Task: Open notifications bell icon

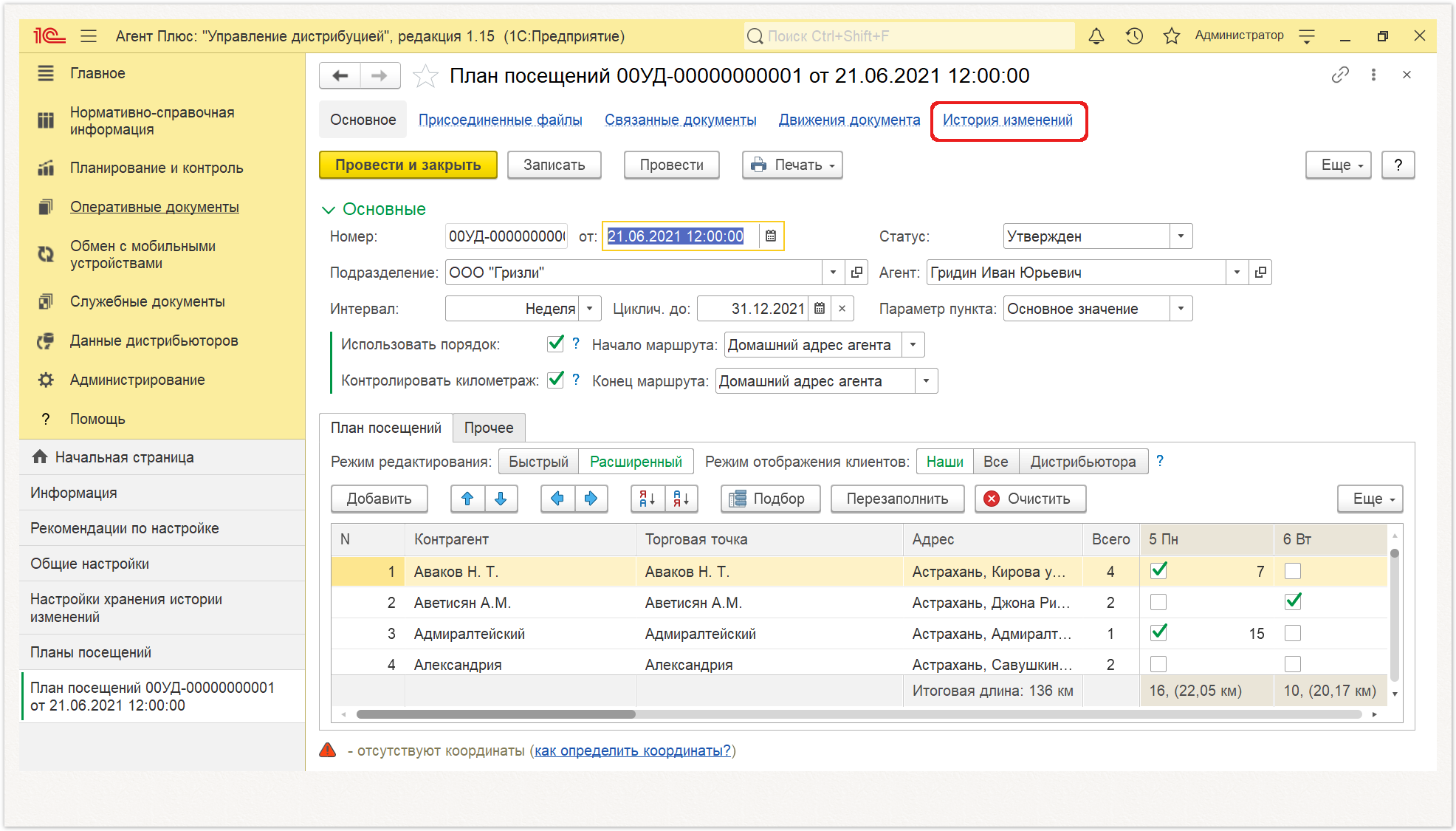Action: (x=1096, y=35)
